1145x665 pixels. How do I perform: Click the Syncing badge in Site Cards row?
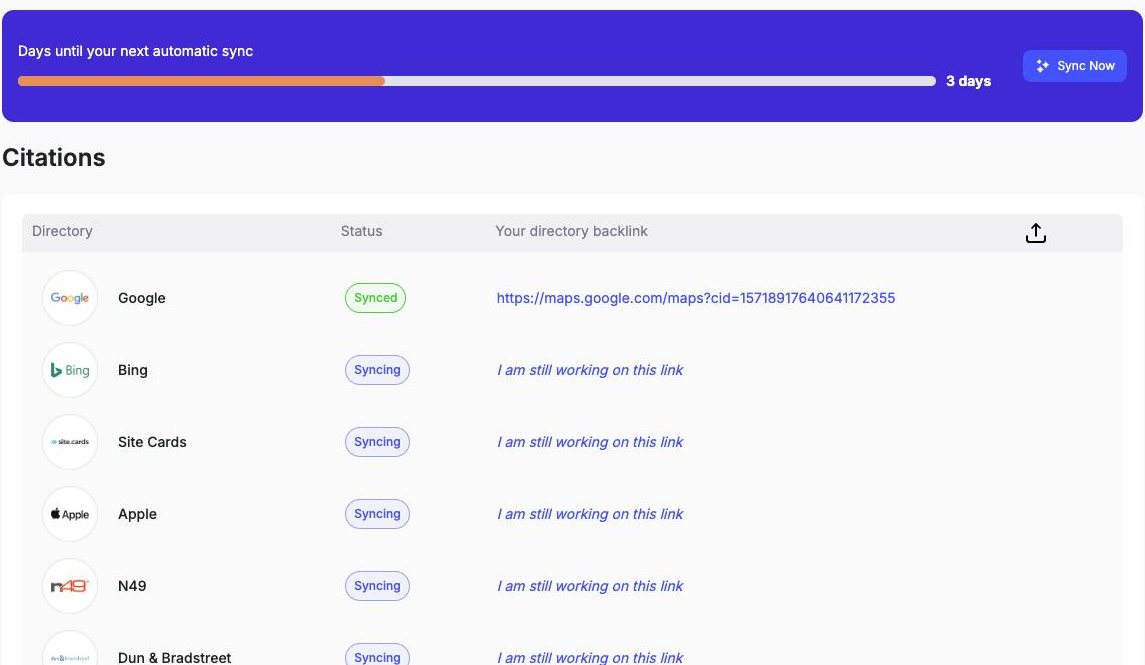coord(378,442)
